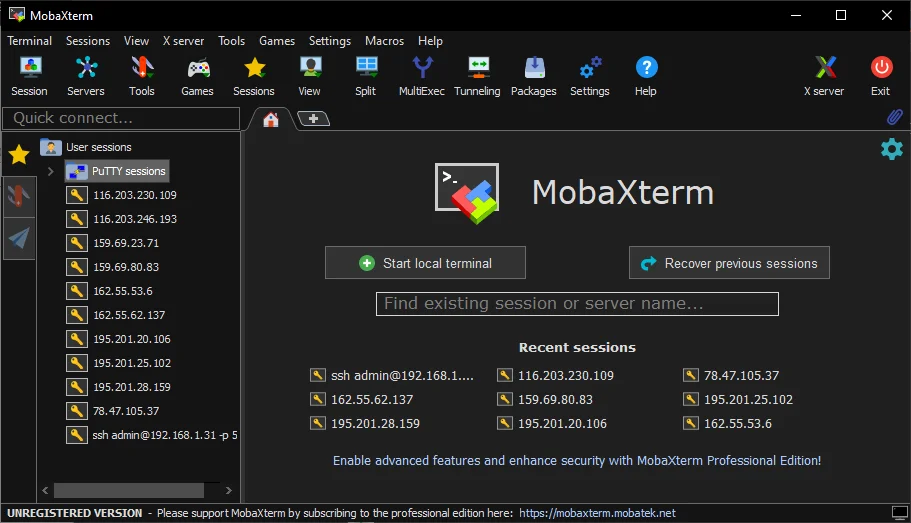This screenshot has width=911, height=523.
Task: Toggle the X server toolbar icon
Action: 824,76
